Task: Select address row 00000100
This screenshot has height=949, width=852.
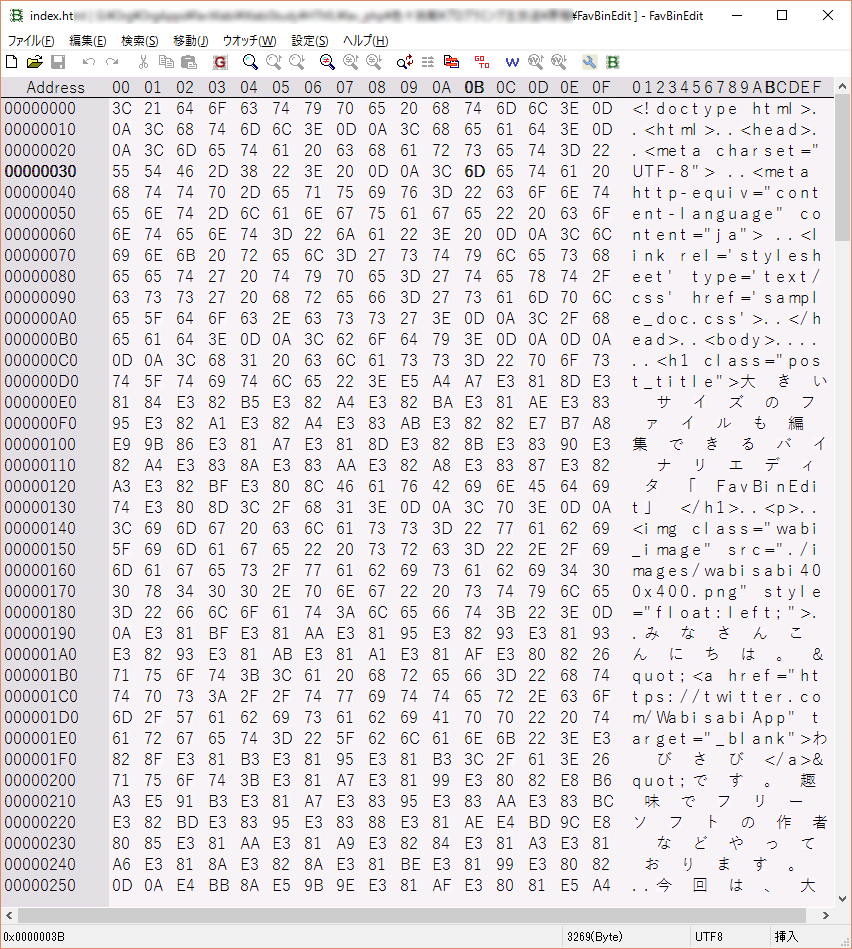Action: (x=40, y=445)
